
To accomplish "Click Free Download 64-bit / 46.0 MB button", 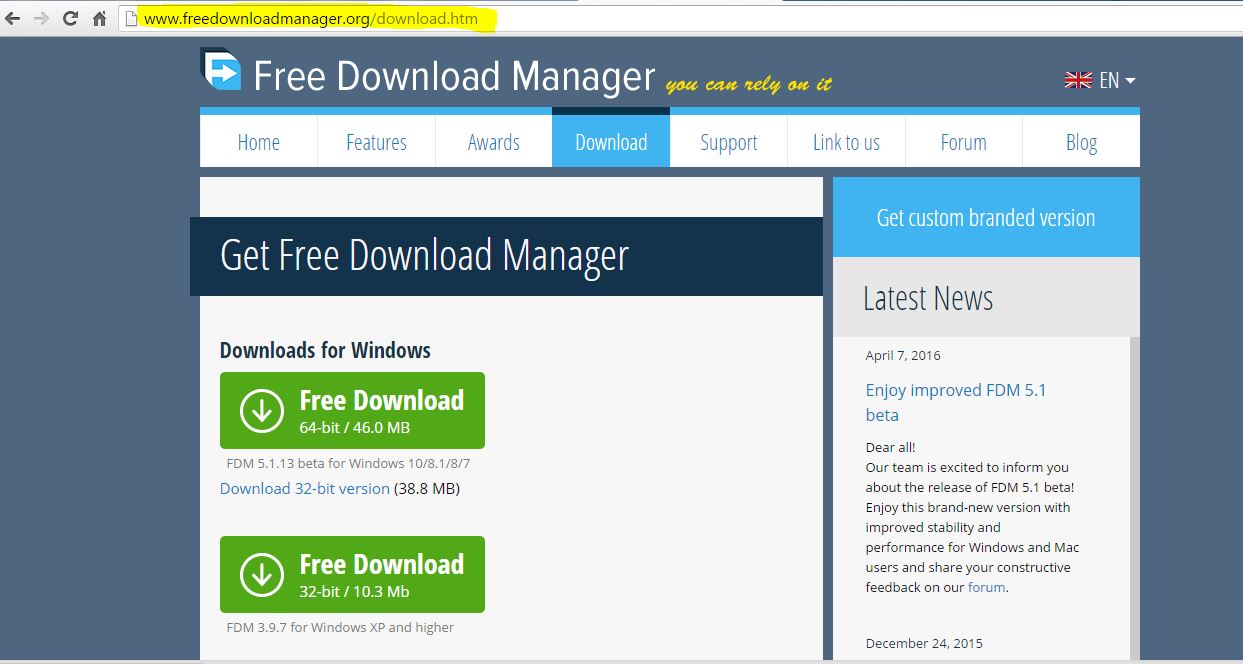I will coord(352,411).
